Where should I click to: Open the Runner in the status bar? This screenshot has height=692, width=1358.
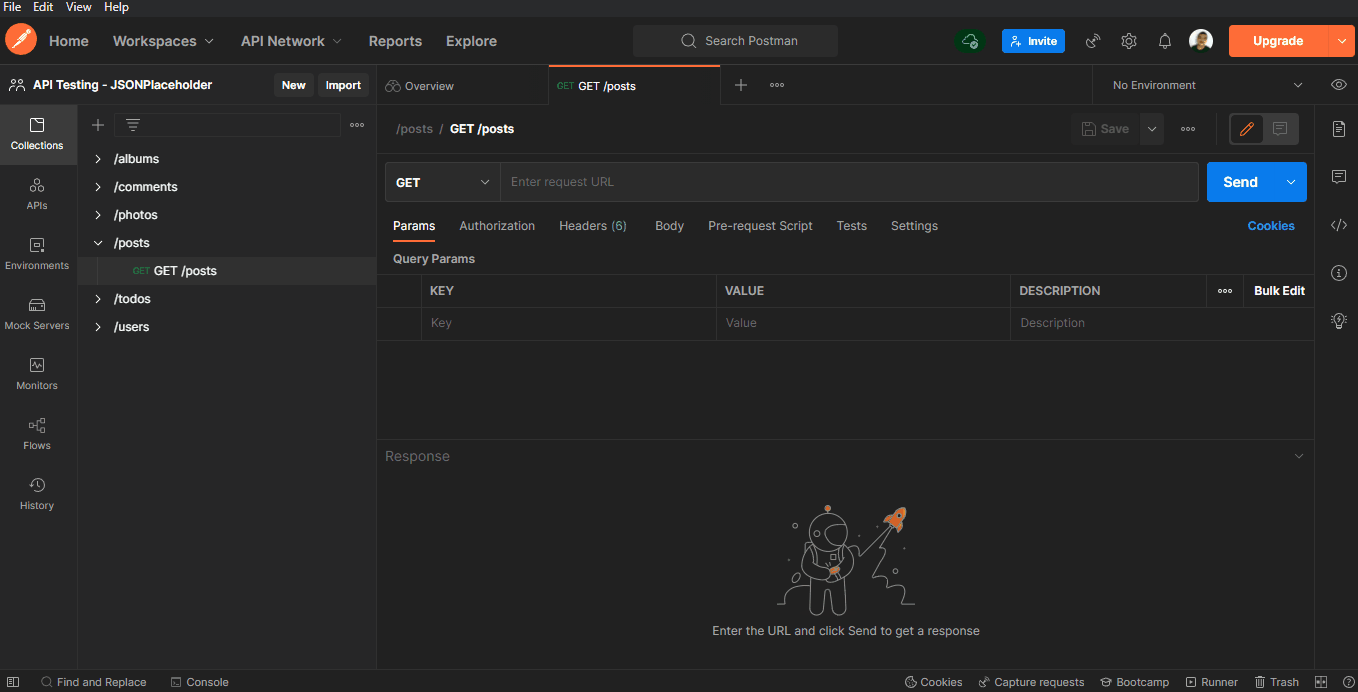click(1212, 682)
